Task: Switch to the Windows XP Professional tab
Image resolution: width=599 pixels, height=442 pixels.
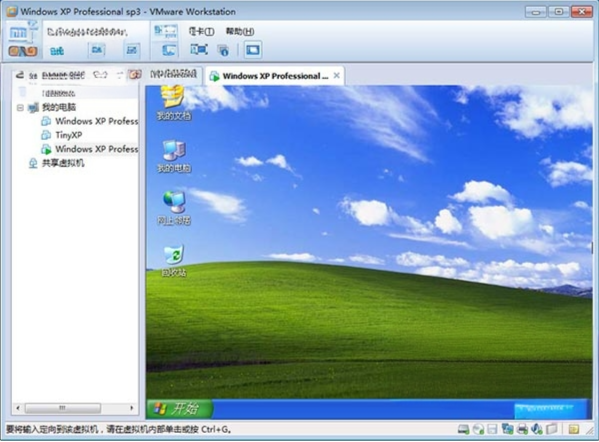Action: tap(275, 76)
